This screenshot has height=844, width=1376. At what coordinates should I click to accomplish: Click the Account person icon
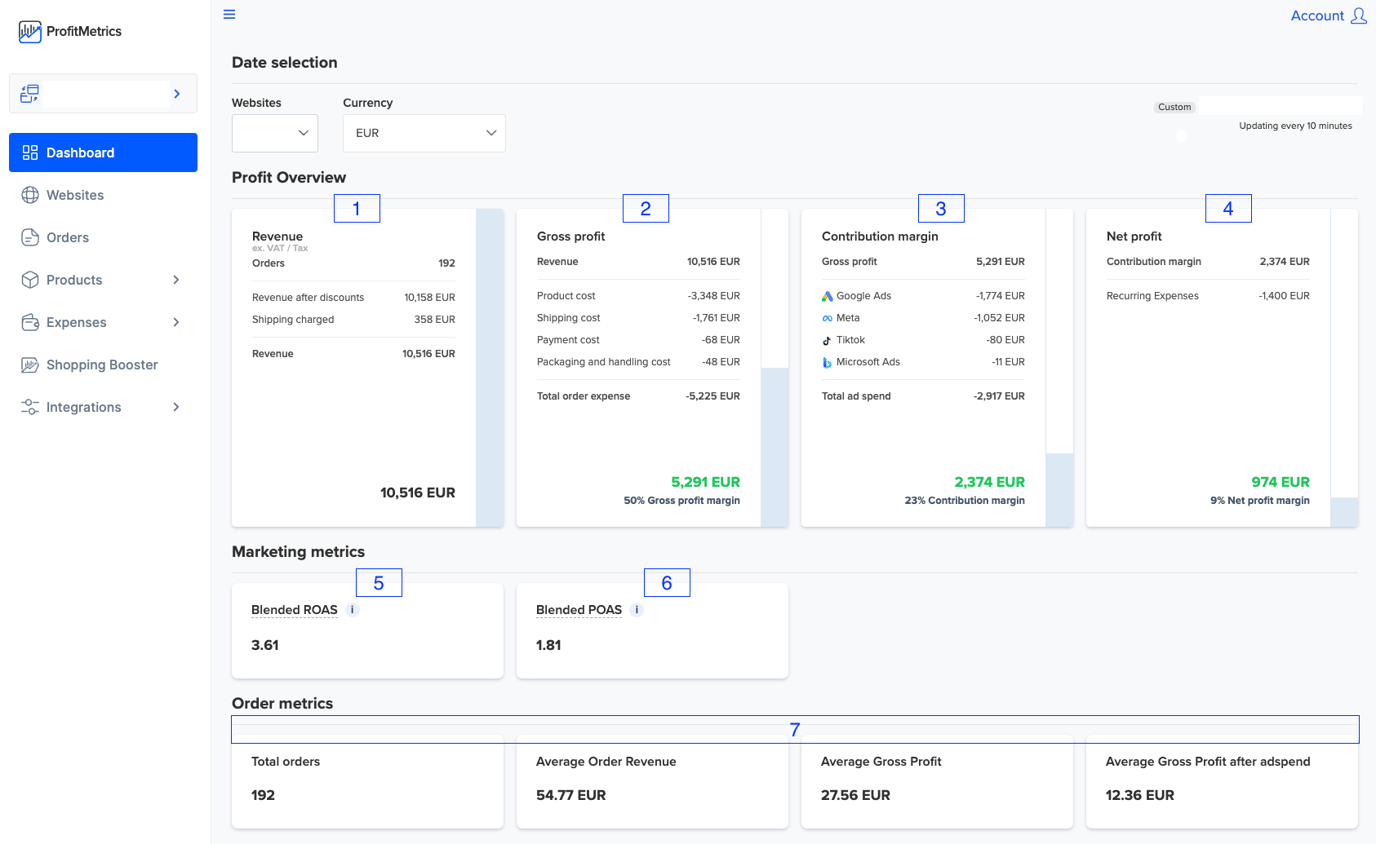(x=1358, y=15)
